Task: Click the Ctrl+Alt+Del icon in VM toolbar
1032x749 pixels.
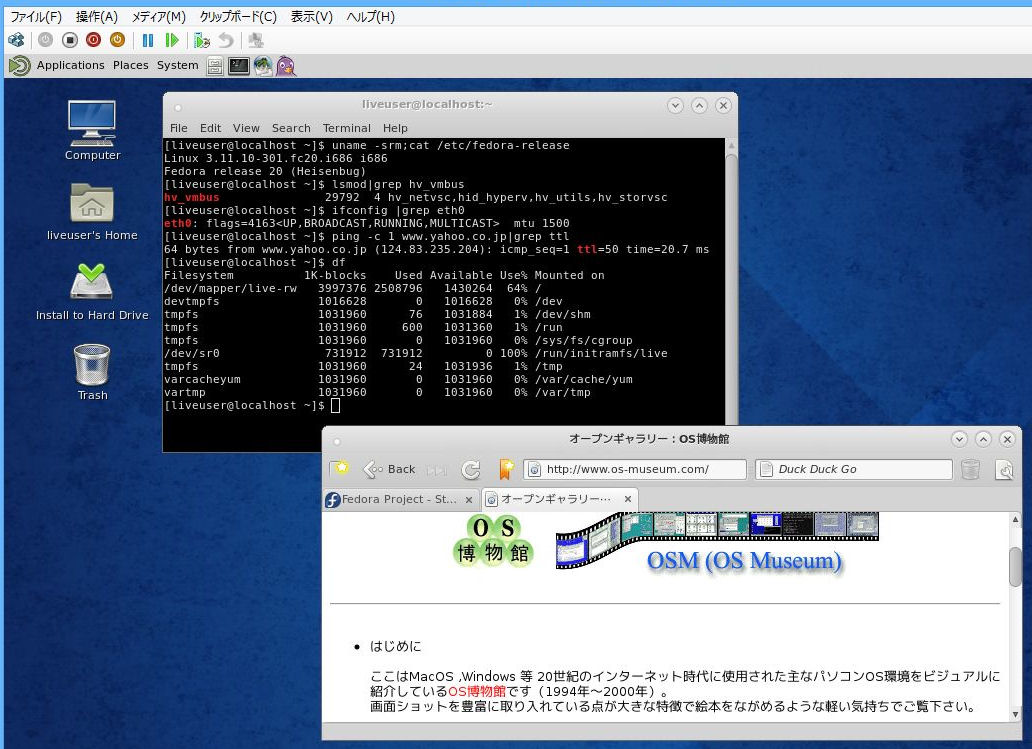Action: click(16, 41)
